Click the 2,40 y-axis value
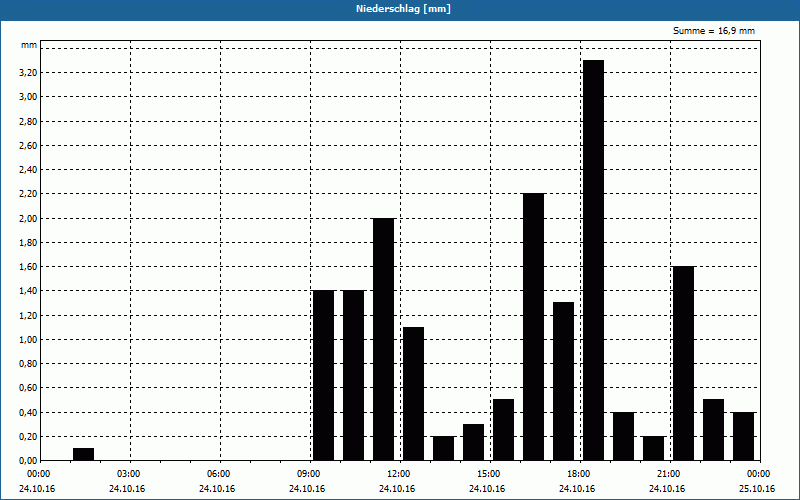The height and width of the screenshot is (500, 800). (28, 170)
